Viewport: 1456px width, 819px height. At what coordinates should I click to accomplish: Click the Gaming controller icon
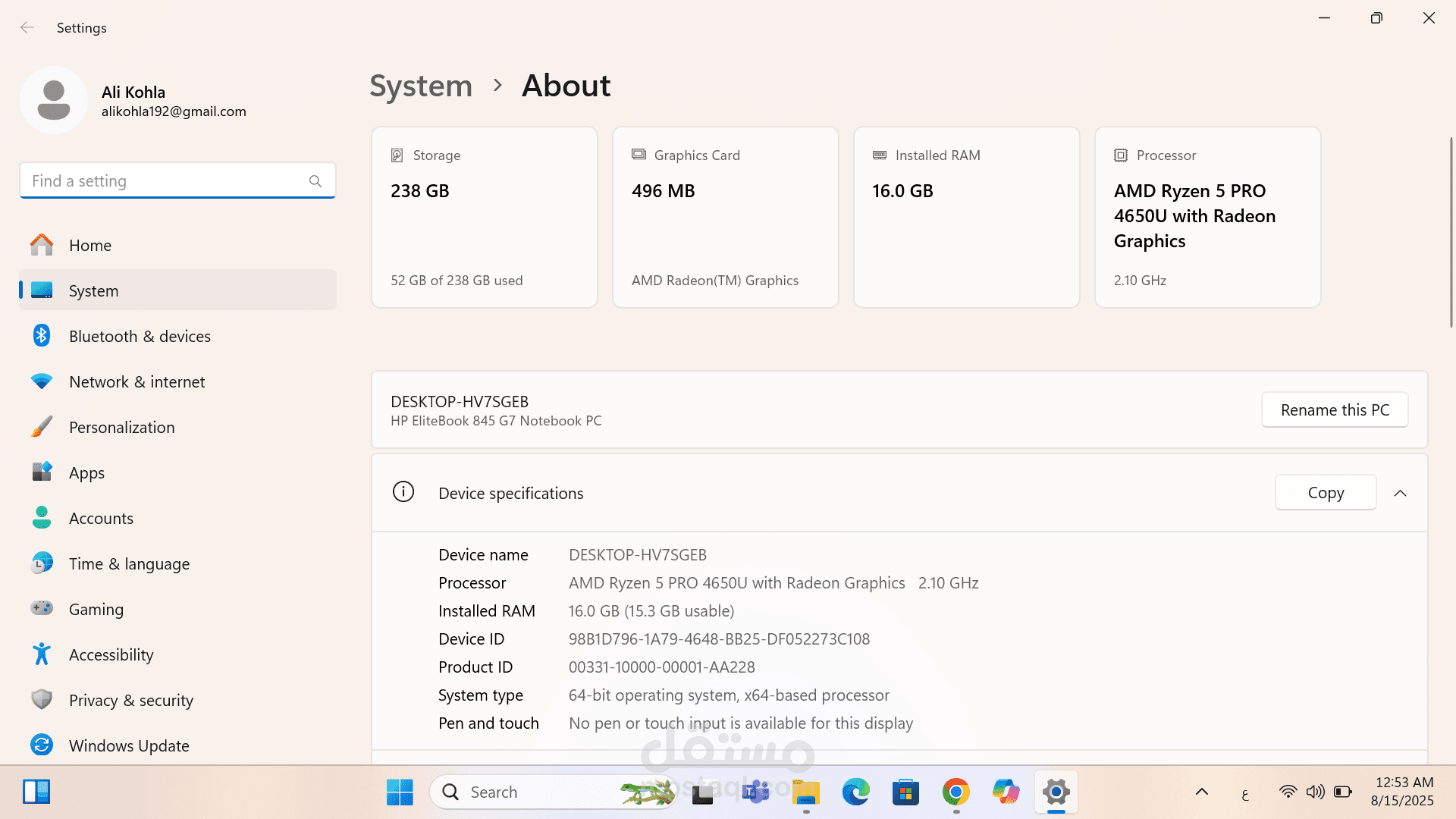(42, 608)
